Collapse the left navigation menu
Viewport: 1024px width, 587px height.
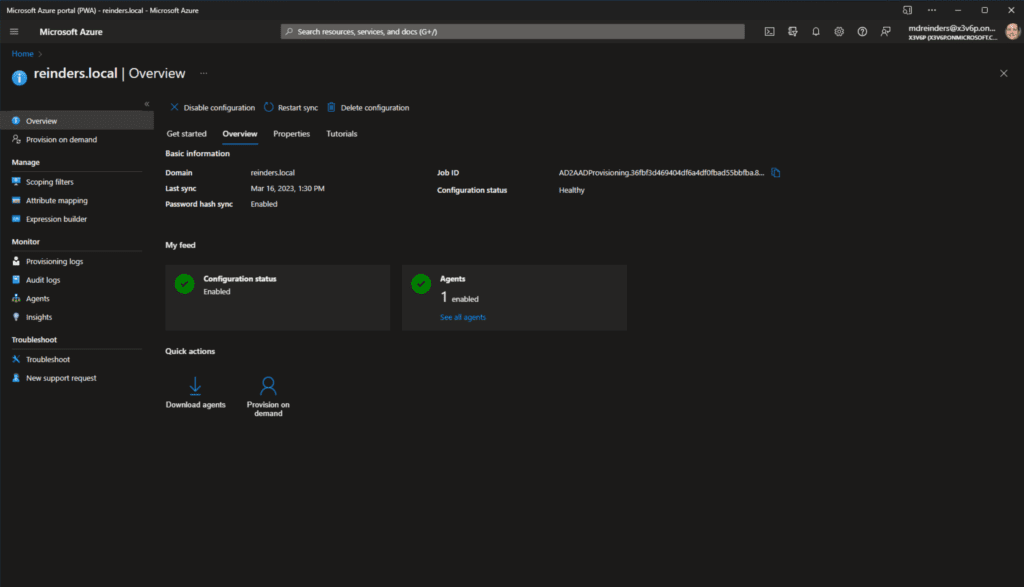tap(147, 104)
